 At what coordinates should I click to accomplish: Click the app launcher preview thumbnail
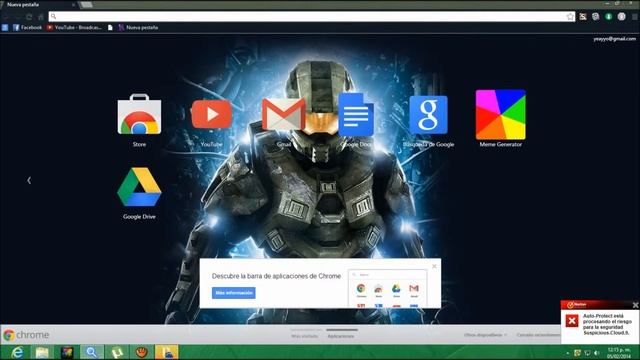click(387, 288)
